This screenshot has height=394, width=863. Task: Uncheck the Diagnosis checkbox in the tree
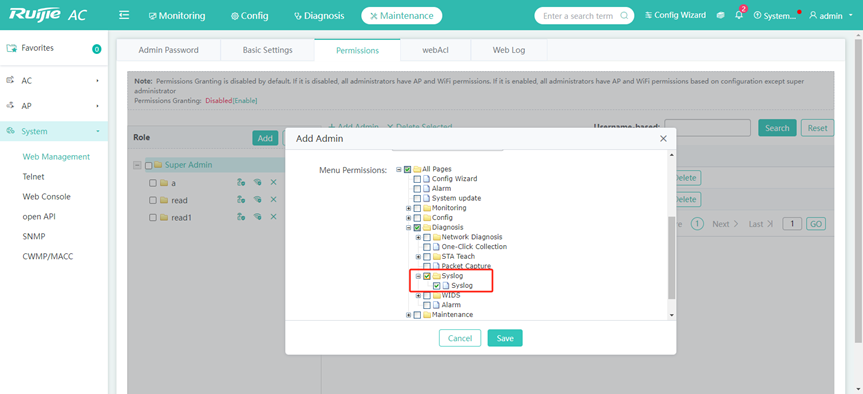[x=417, y=227]
